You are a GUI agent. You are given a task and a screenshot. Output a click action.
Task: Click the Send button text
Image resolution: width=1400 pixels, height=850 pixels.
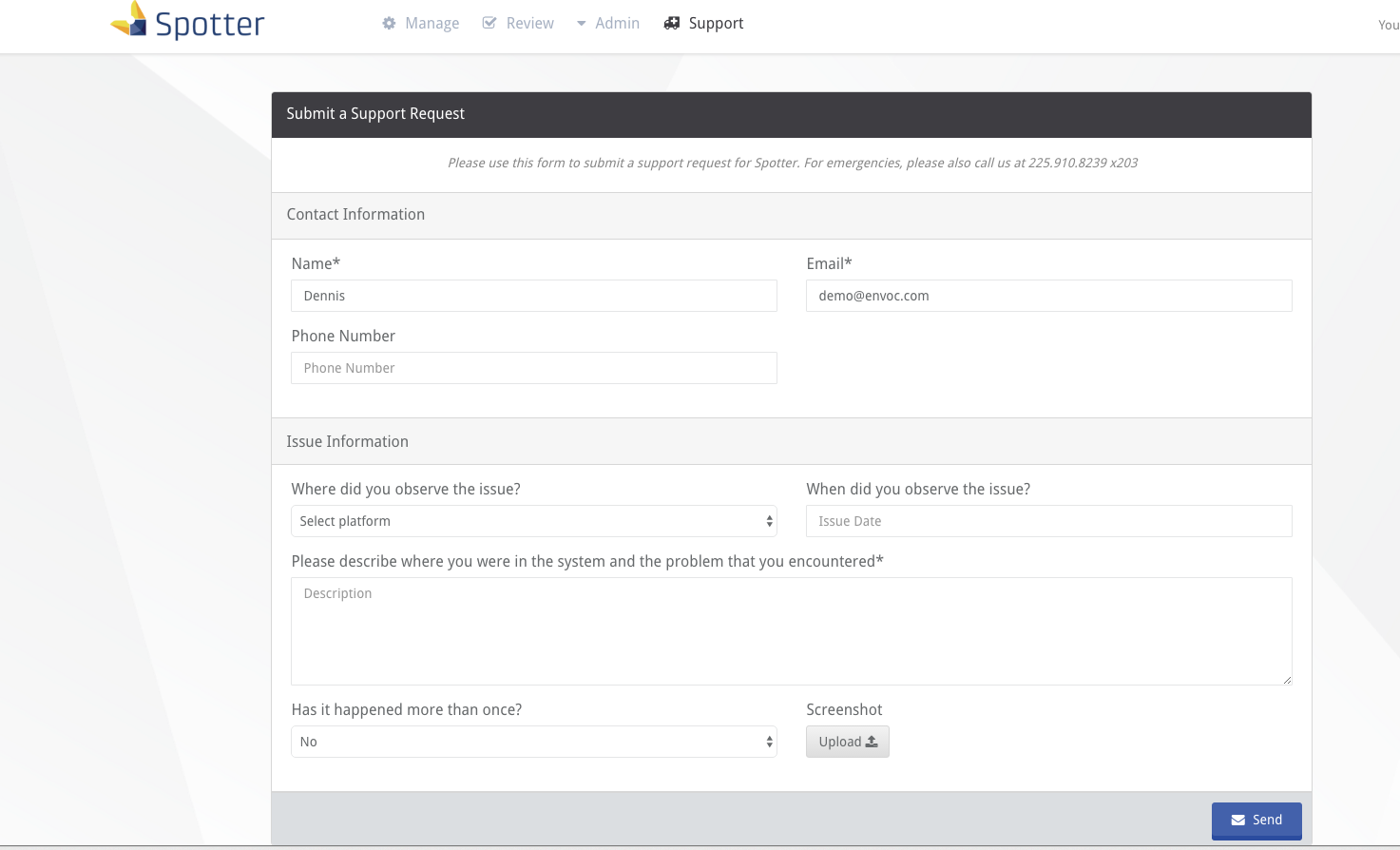tap(1267, 820)
